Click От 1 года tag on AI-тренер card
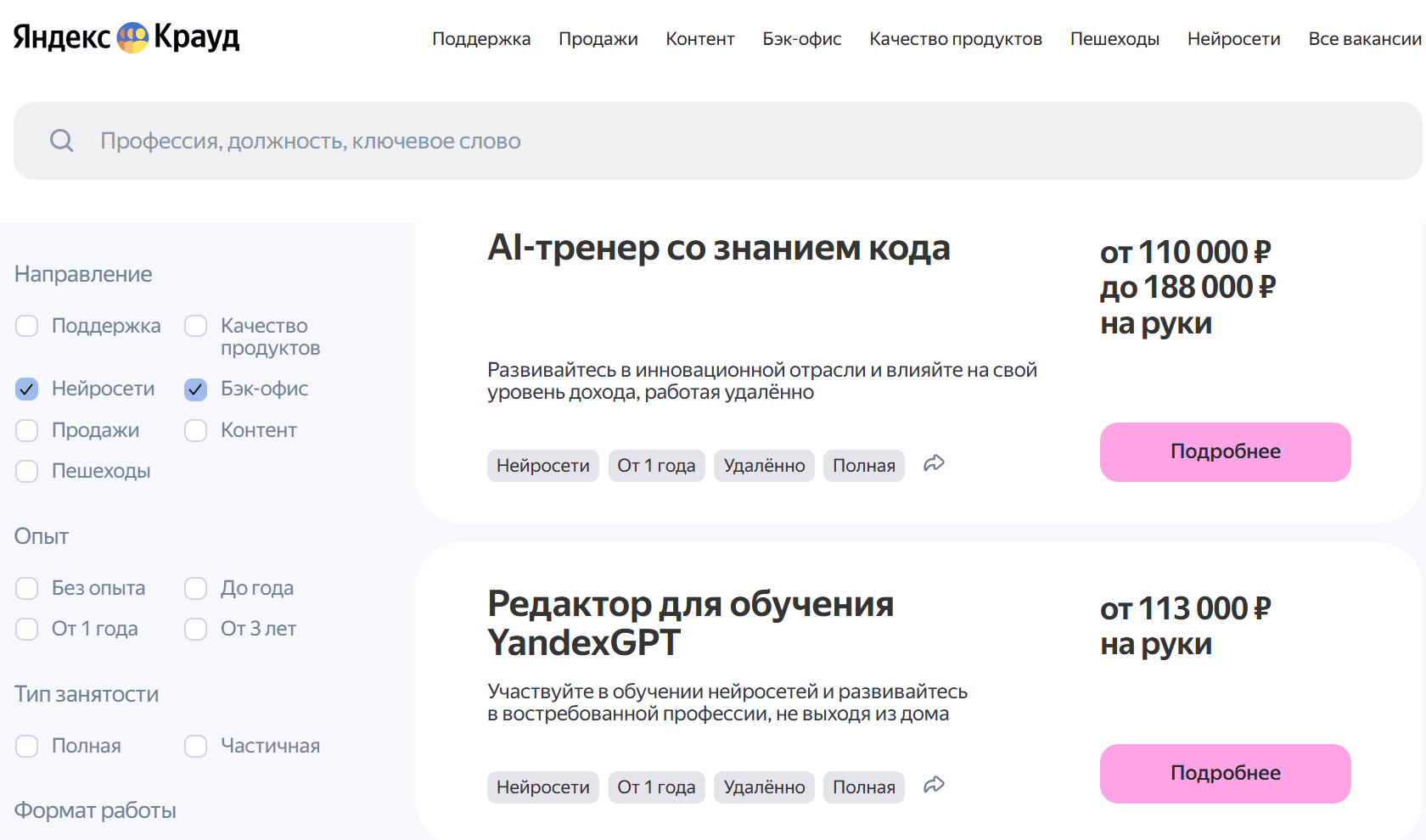1426x840 pixels. [x=657, y=466]
